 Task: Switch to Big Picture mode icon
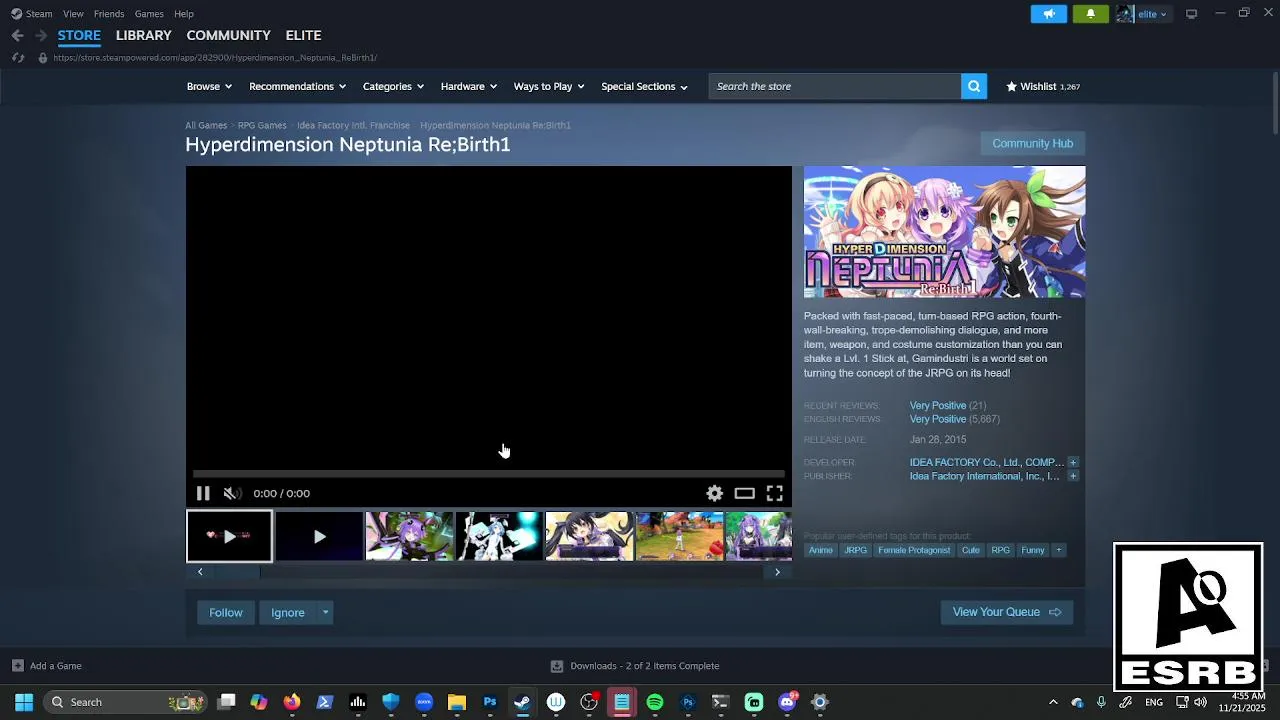(x=1191, y=14)
